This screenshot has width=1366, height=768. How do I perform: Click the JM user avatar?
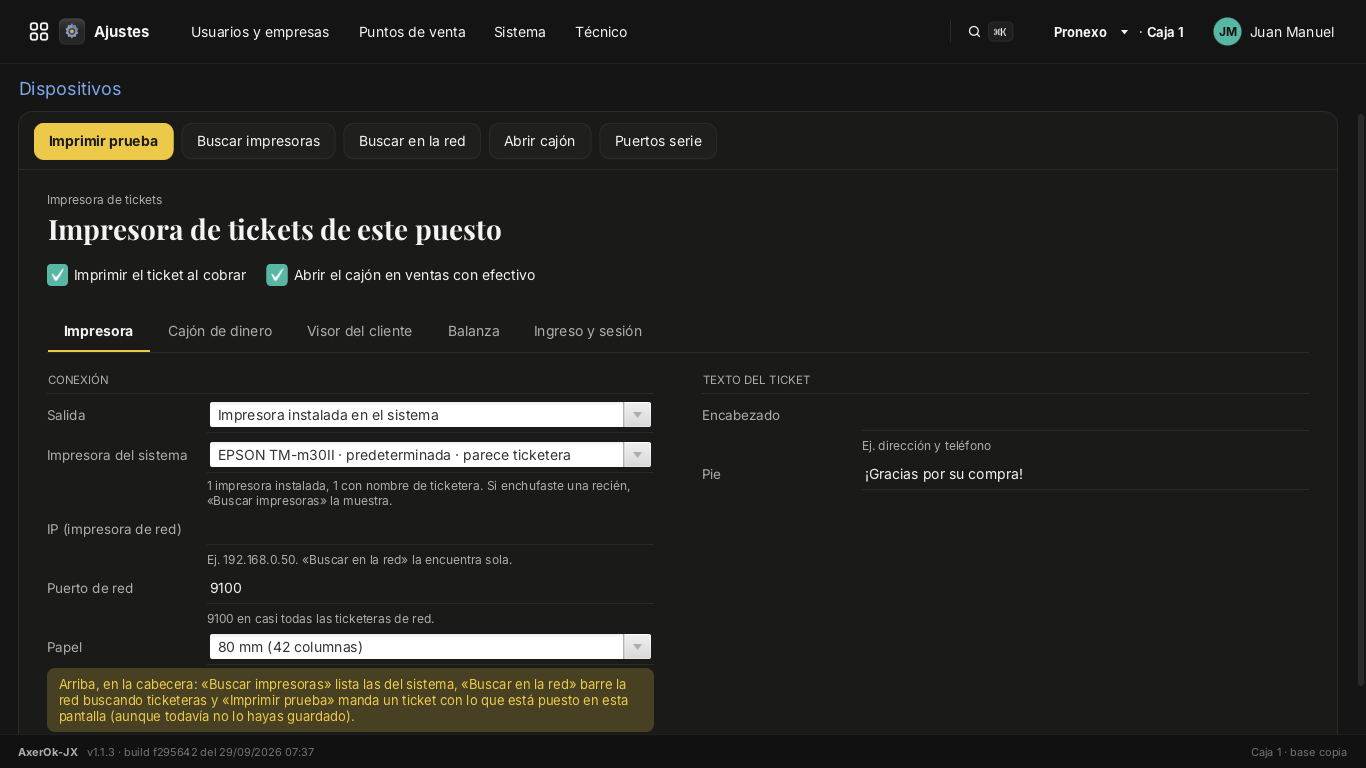coord(1227,32)
